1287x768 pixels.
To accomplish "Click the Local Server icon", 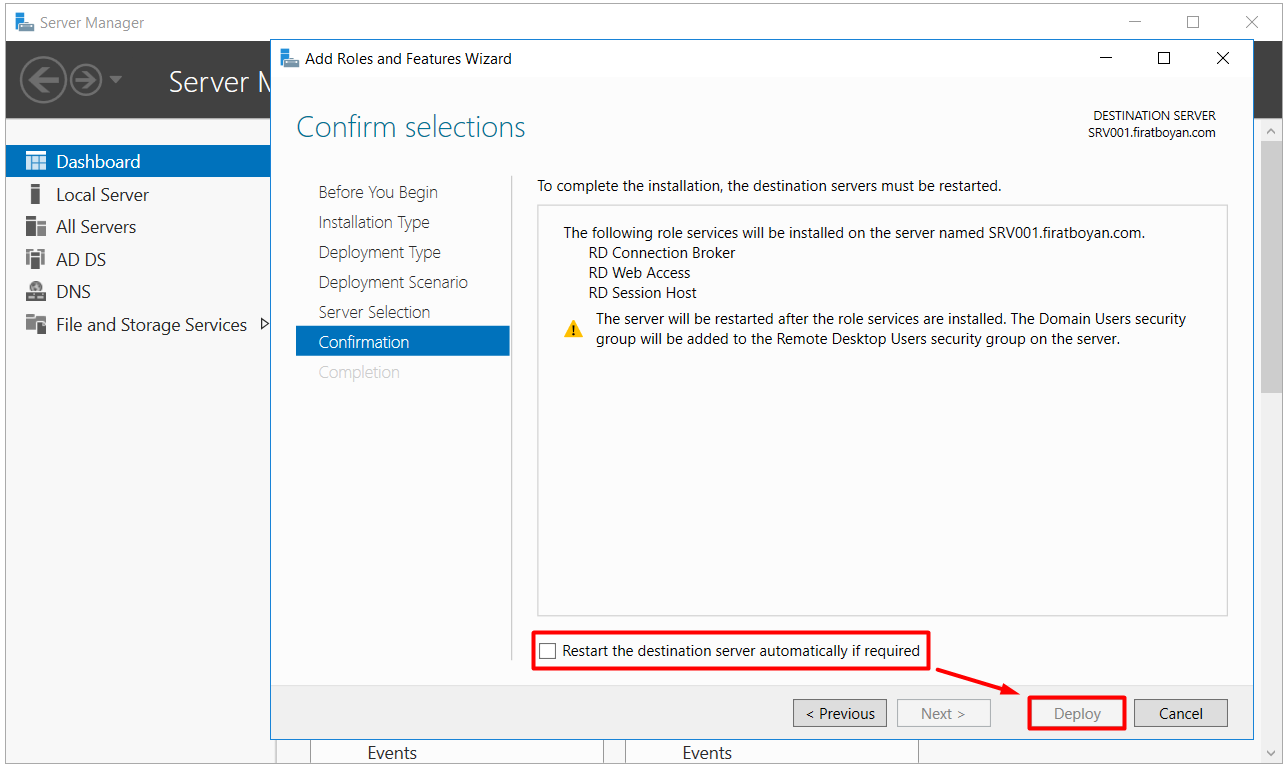I will [36, 194].
